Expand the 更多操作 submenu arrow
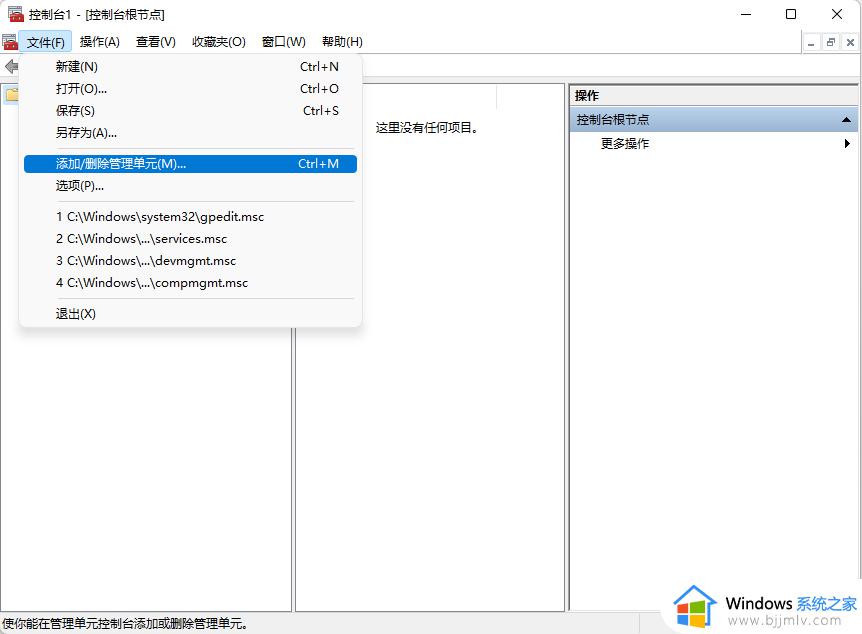Screen dimensions: 862x634 (x=847, y=144)
